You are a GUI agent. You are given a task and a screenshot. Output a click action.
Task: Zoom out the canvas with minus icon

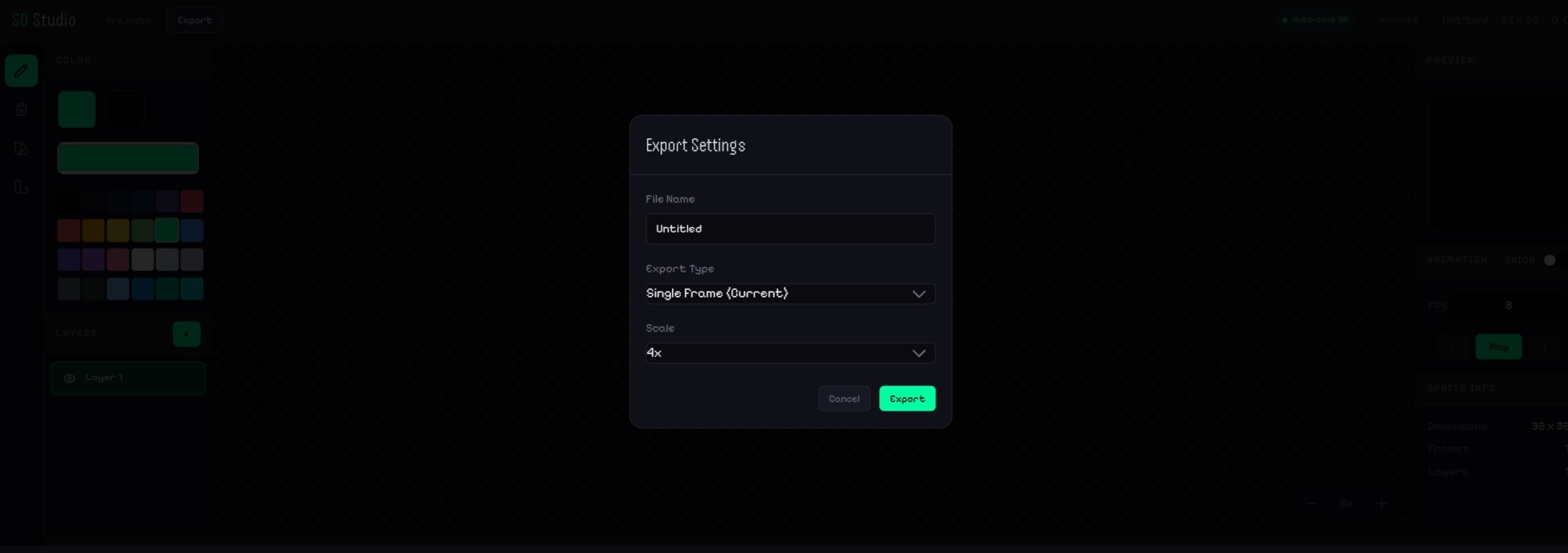pyautogui.click(x=1310, y=504)
